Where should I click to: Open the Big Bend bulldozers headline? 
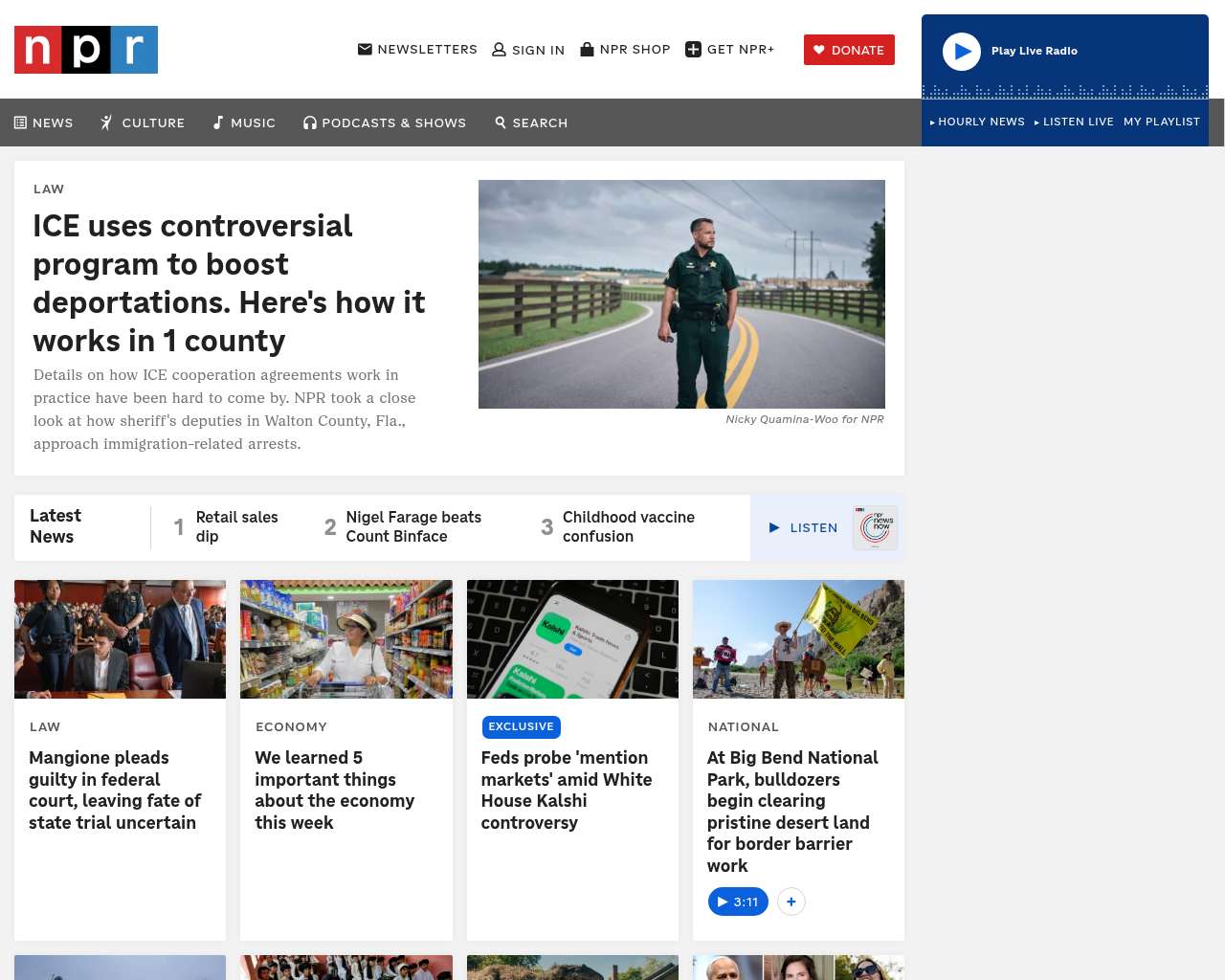tap(792, 812)
